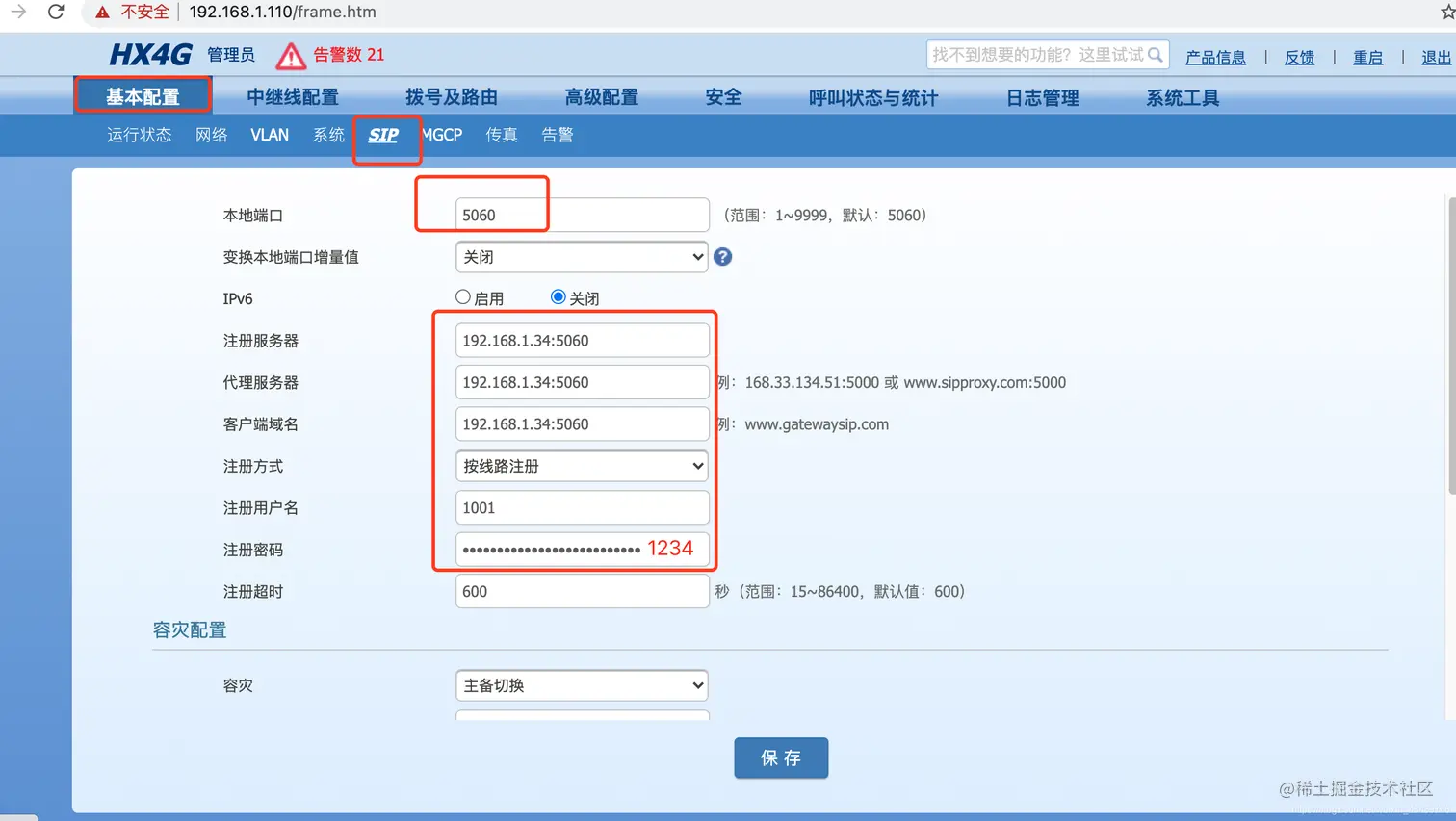1456x821 pixels.
Task: Switch to the VLAN sub-tab
Action: point(270,135)
